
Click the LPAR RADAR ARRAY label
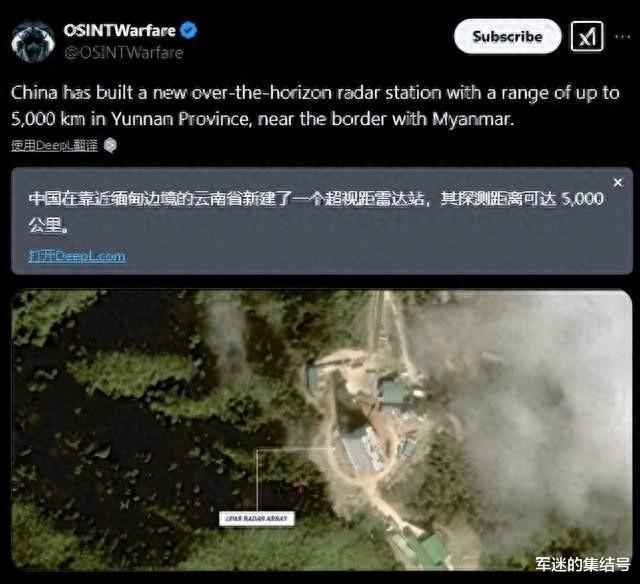click(x=256, y=518)
